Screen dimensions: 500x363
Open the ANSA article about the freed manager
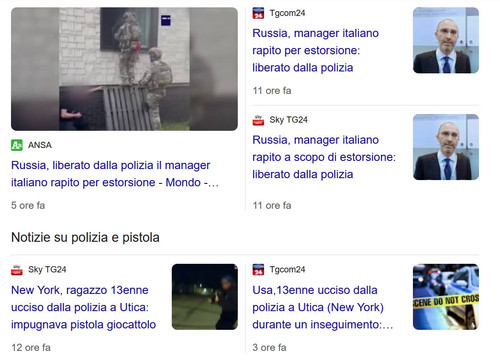click(x=115, y=174)
